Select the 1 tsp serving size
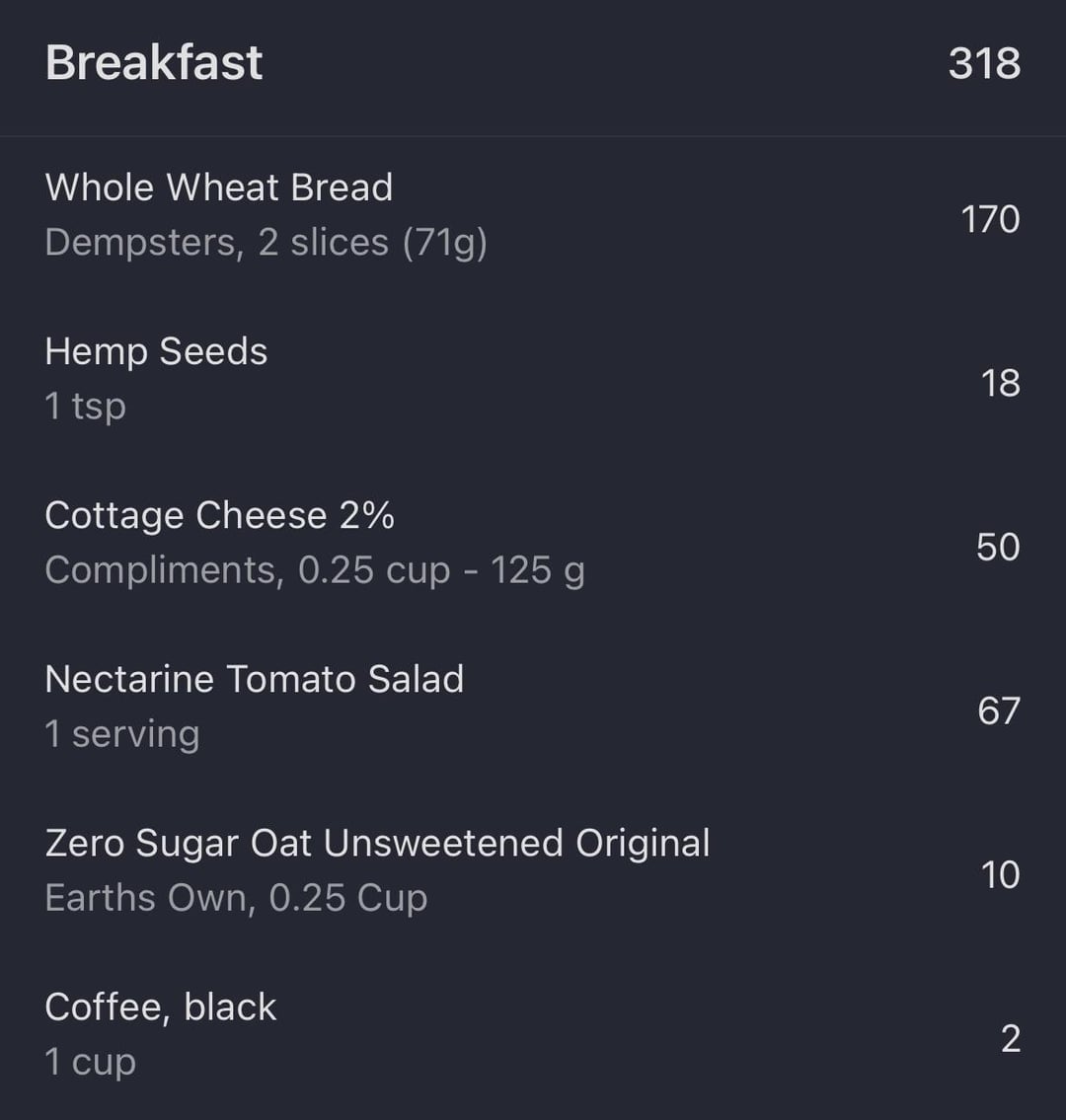Image resolution: width=1066 pixels, height=1120 pixels. pyautogui.click(x=85, y=407)
